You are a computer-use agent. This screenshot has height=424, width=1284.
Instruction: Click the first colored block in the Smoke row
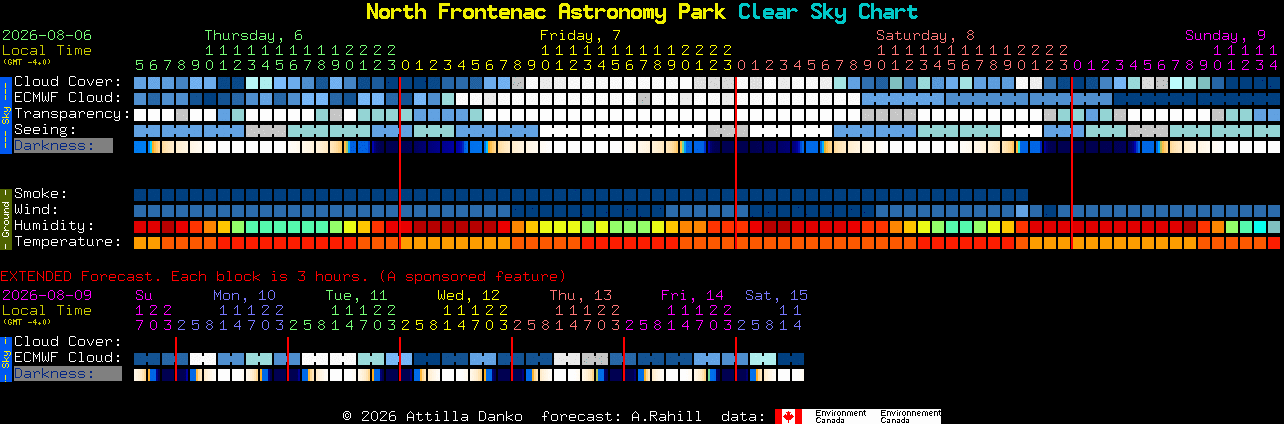[x=140, y=194]
